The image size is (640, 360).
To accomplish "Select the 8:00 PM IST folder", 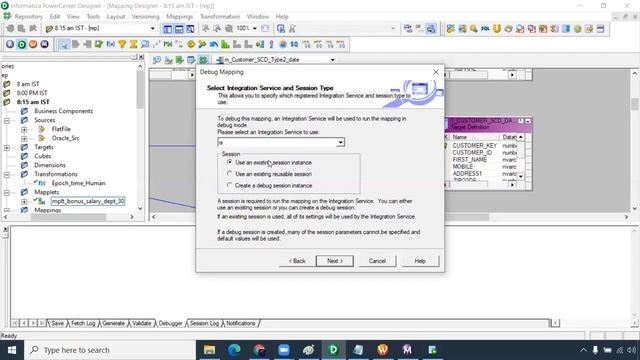I will coord(32,93).
